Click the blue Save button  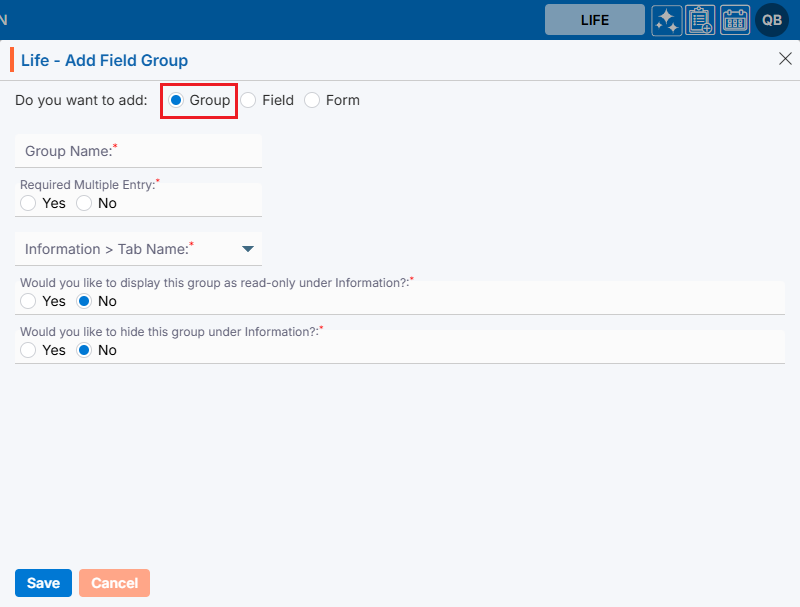pyautogui.click(x=43, y=583)
